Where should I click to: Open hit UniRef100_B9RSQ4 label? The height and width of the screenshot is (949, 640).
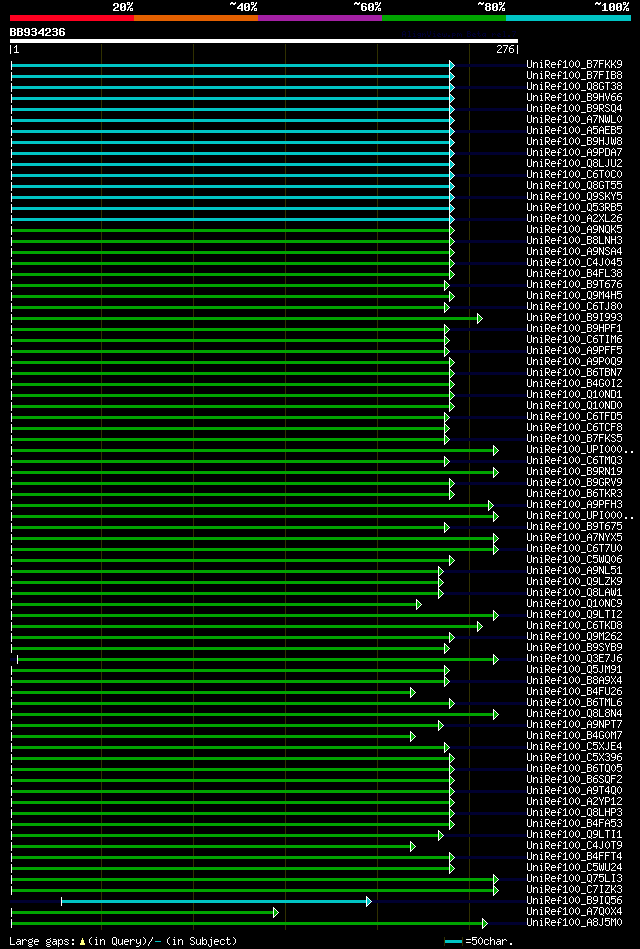coord(574,108)
